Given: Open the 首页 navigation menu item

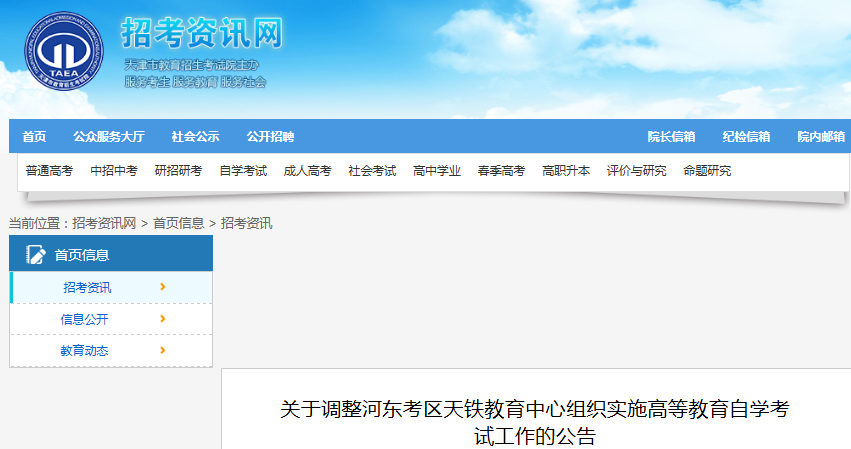Looking at the screenshot, I should click(34, 137).
